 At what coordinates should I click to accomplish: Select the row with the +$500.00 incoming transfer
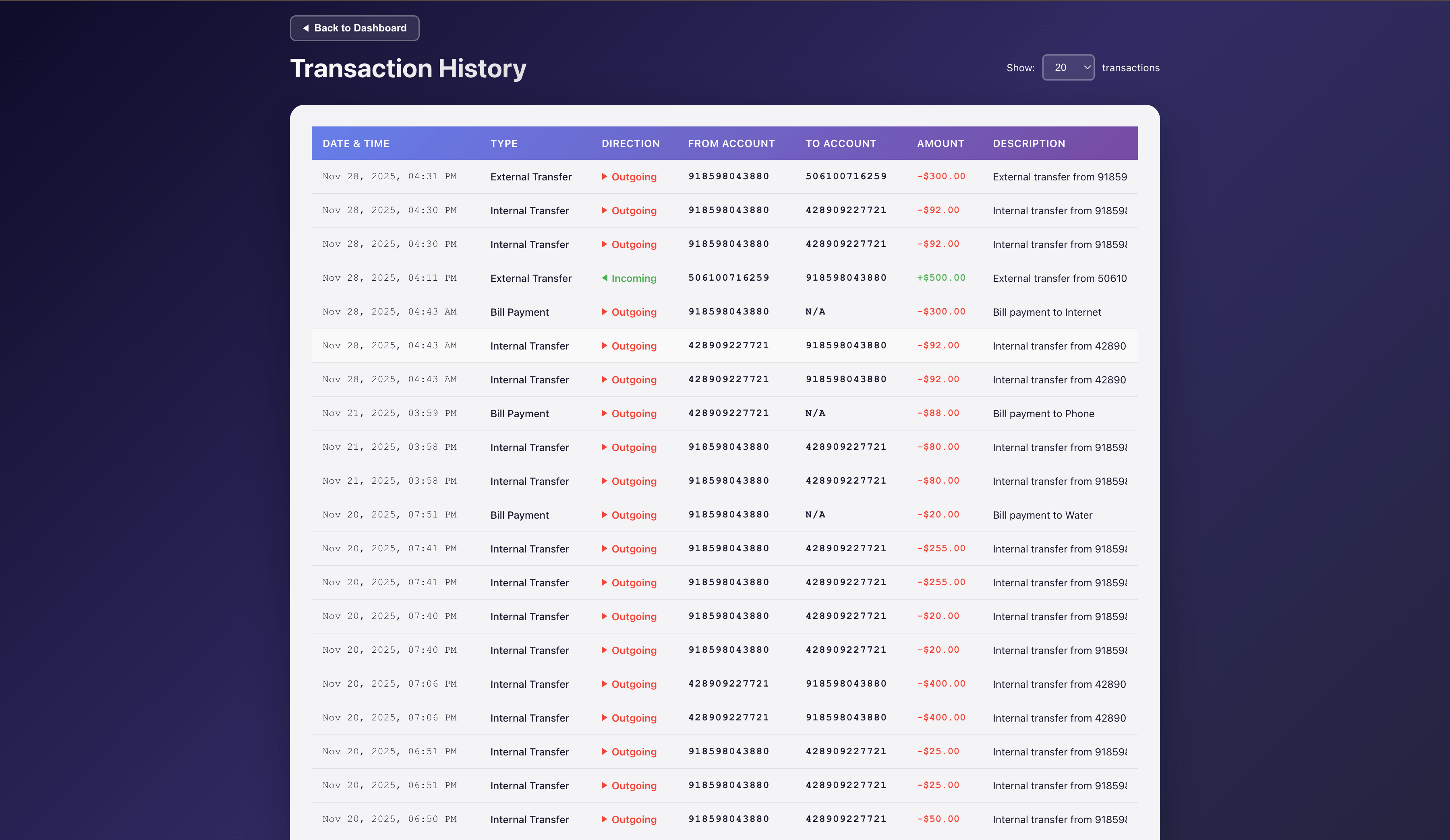pos(725,278)
